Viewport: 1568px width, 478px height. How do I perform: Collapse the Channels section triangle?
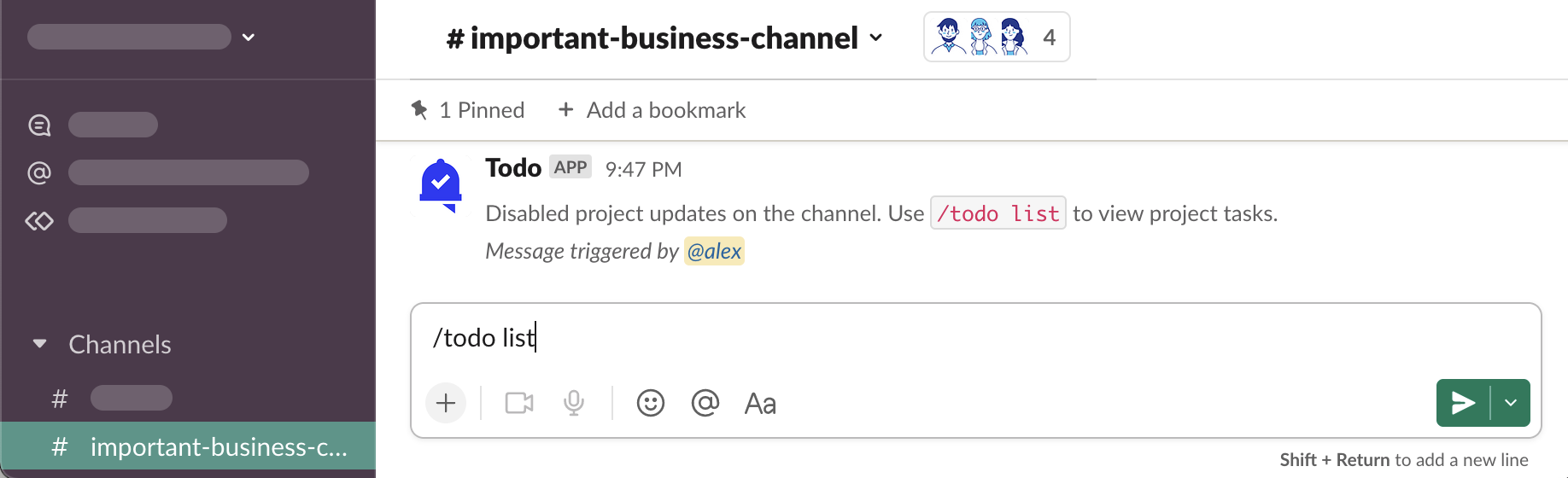[x=39, y=344]
